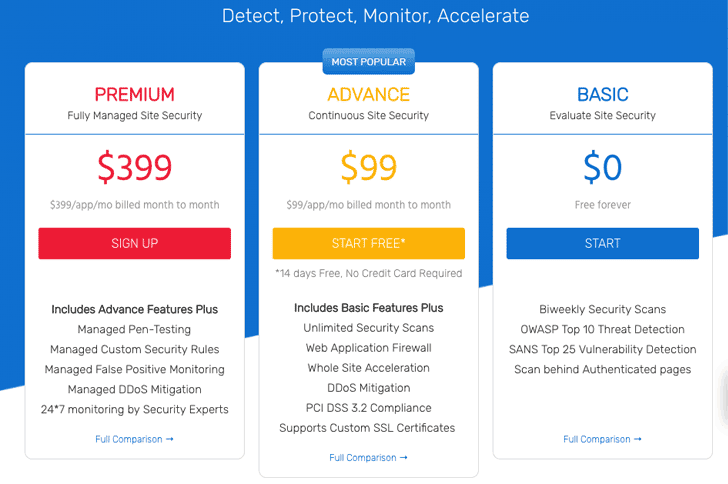Viewport: 728px width, 484px height.
Task: Open Full Comparison link under Advance plan
Action: point(368,458)
